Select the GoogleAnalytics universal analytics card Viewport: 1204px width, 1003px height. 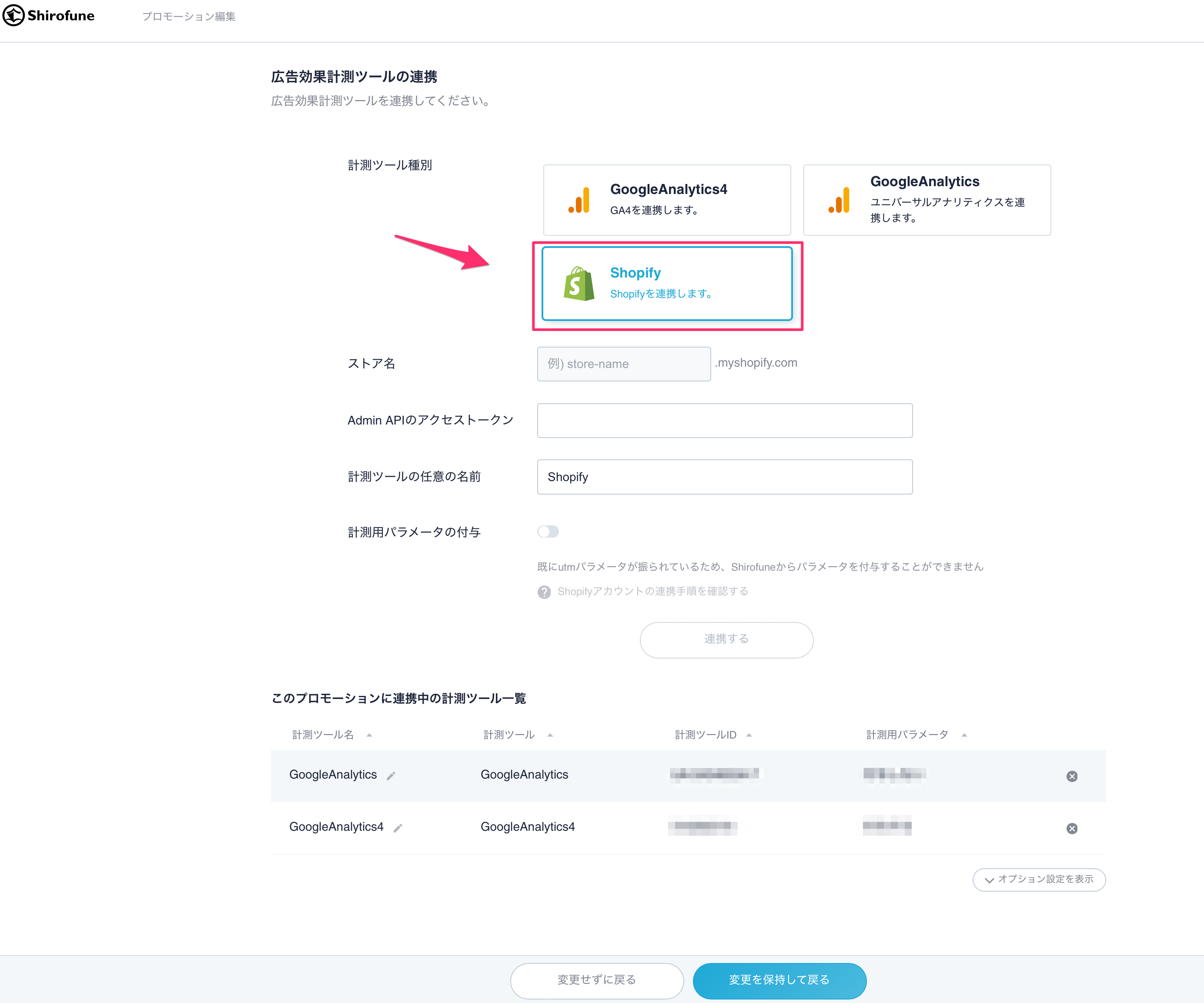pyautogui.click(x=926, y=200)
